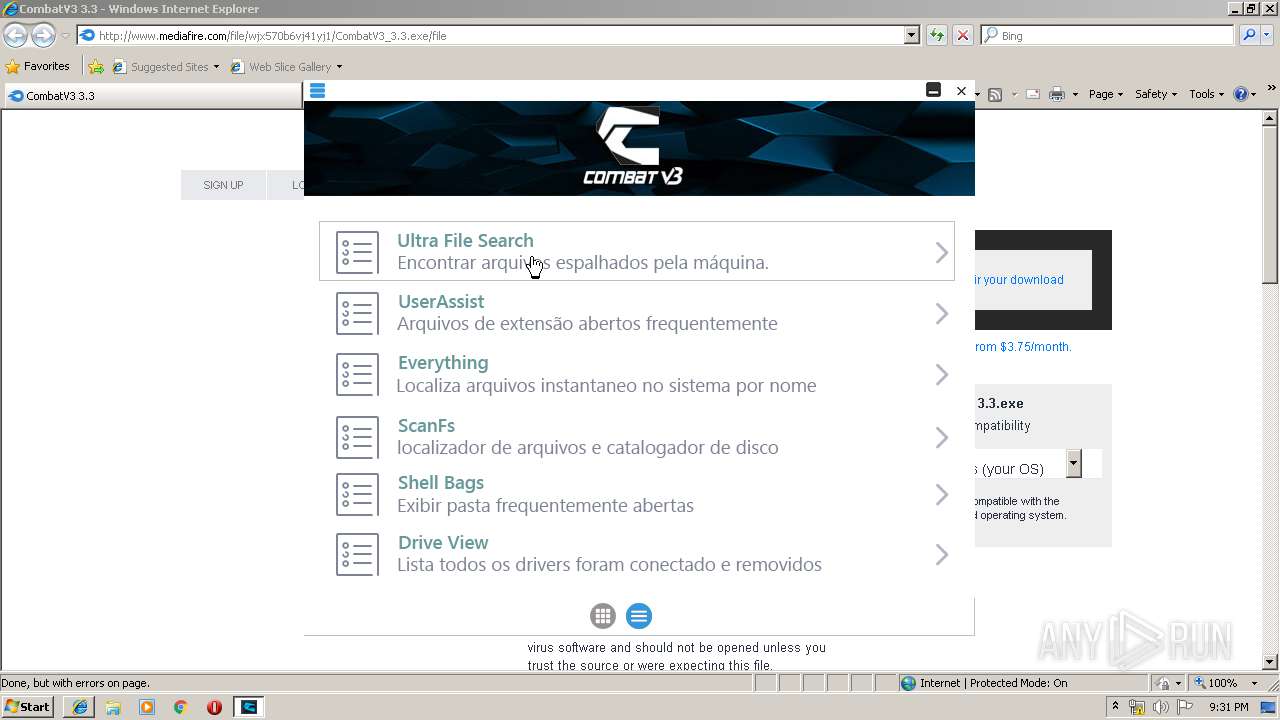
Task: Expand the ScanFs chevron arrow
Action: 942,438
